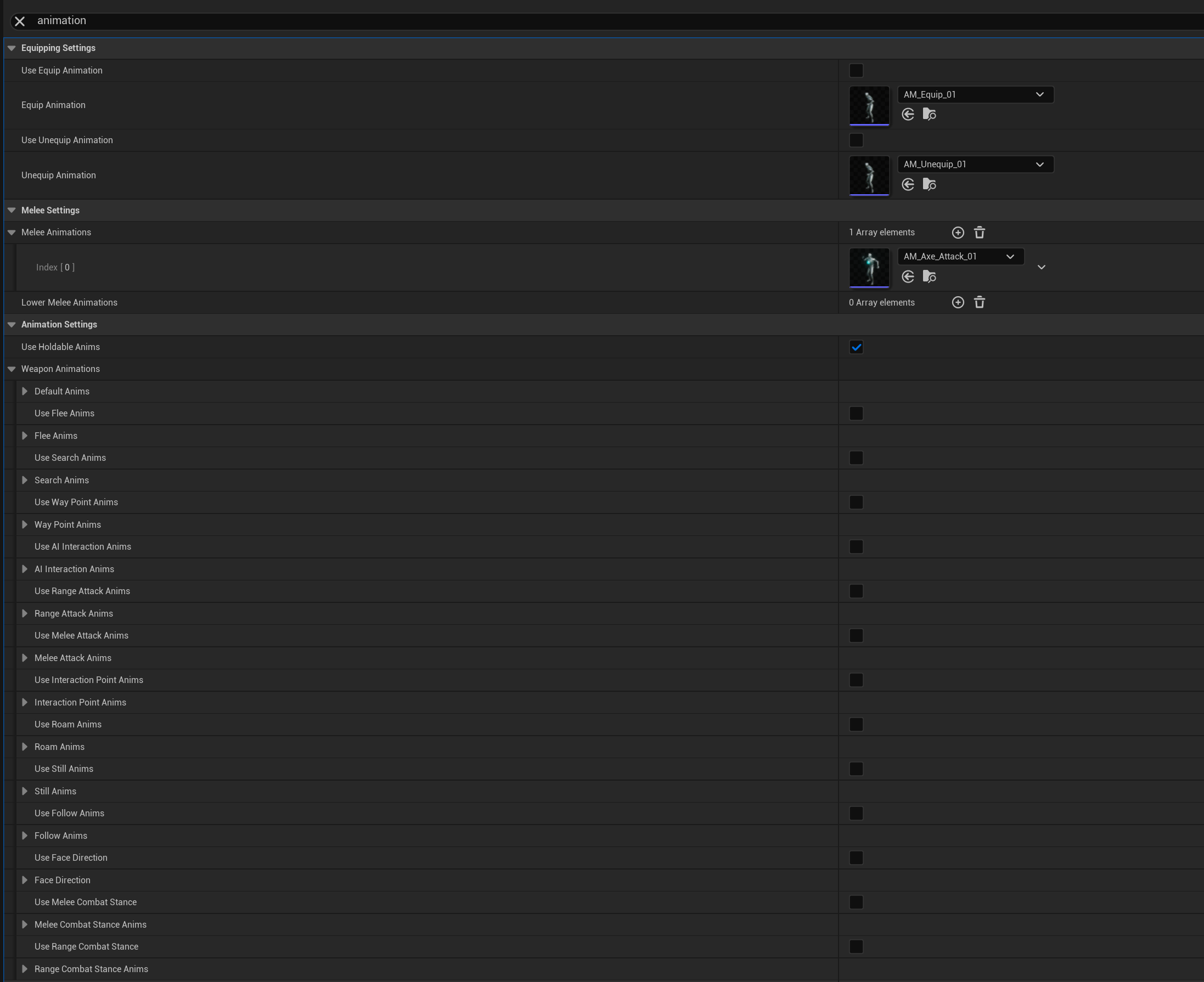Use selected asset for Equip Animation
Screen dimensions: 1204x982
point(908,115)
